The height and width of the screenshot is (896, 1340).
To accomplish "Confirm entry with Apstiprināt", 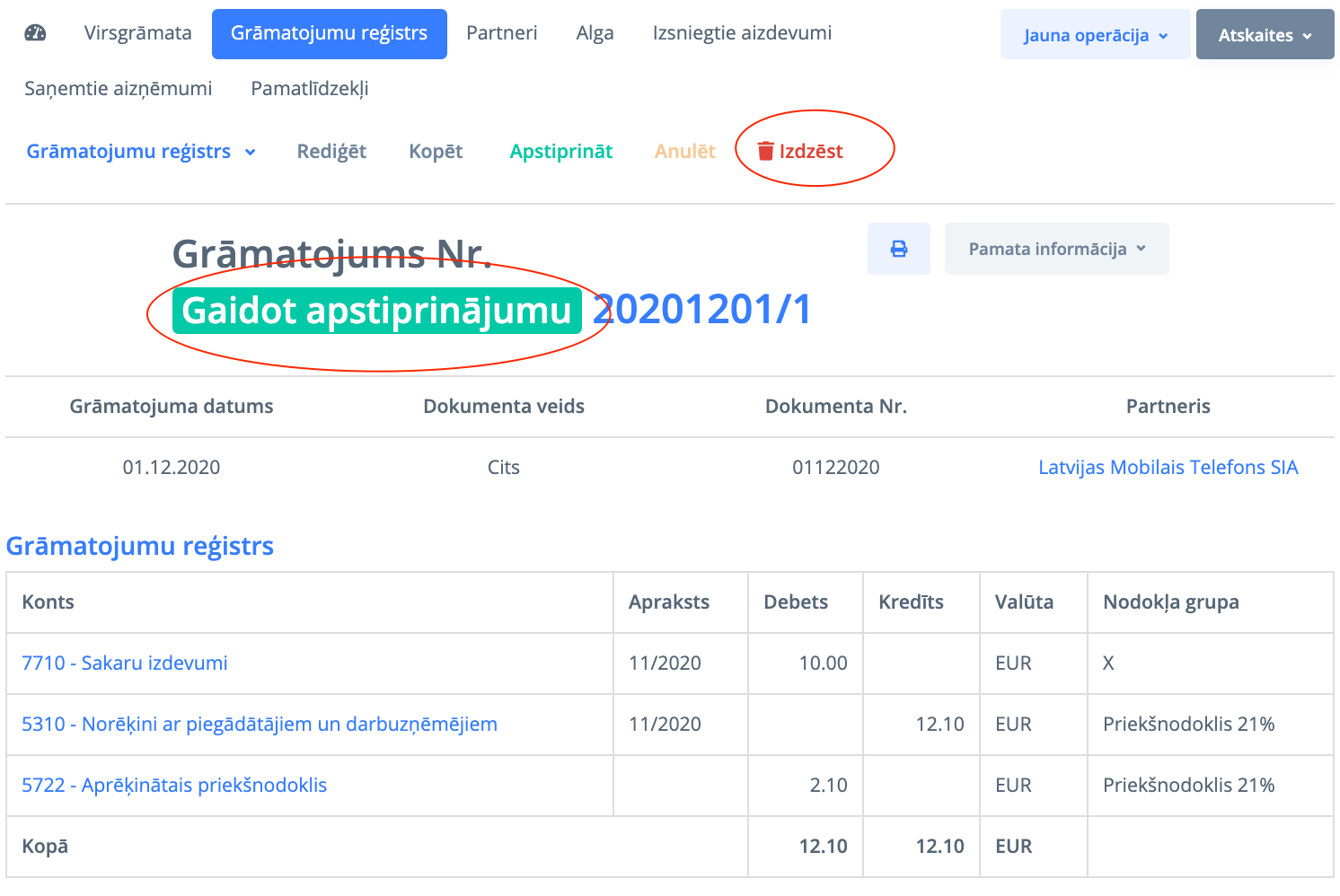I will coord(560,151).
